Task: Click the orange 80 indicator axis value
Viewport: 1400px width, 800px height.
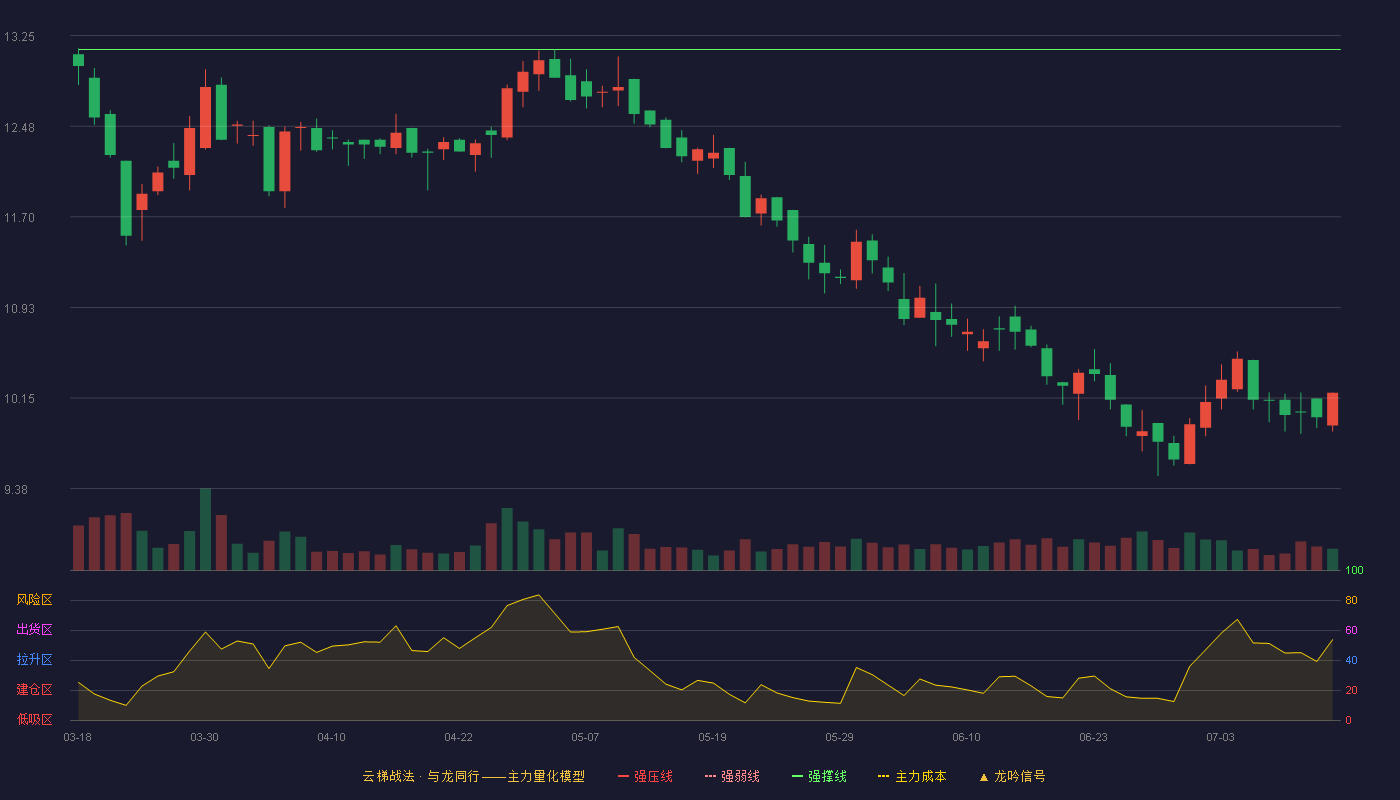Action: [1351, 600]
